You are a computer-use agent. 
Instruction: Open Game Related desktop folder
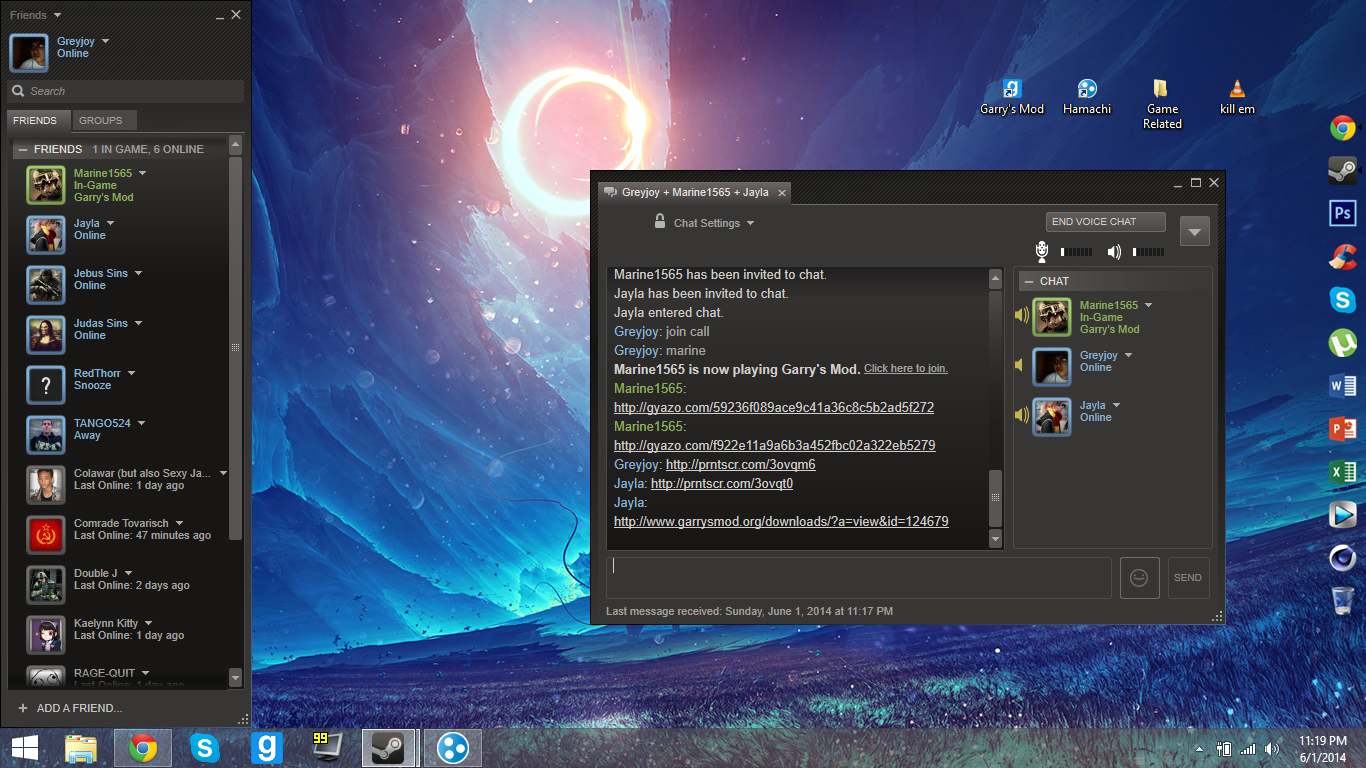1162,104
